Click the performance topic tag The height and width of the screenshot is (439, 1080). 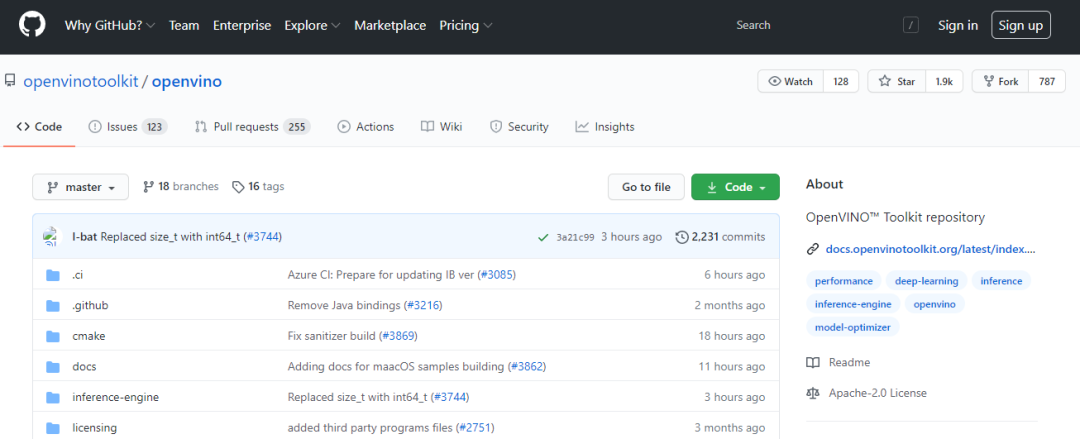844,280
